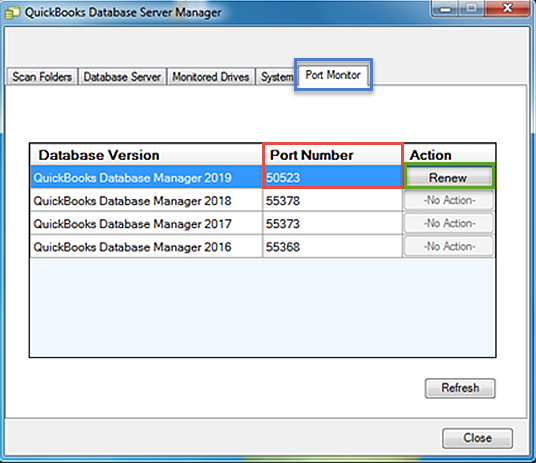Viewport: 536px width, 463px height.
Task: Maximize the Database Server Manager window
Action: click(x=471, y=8)
